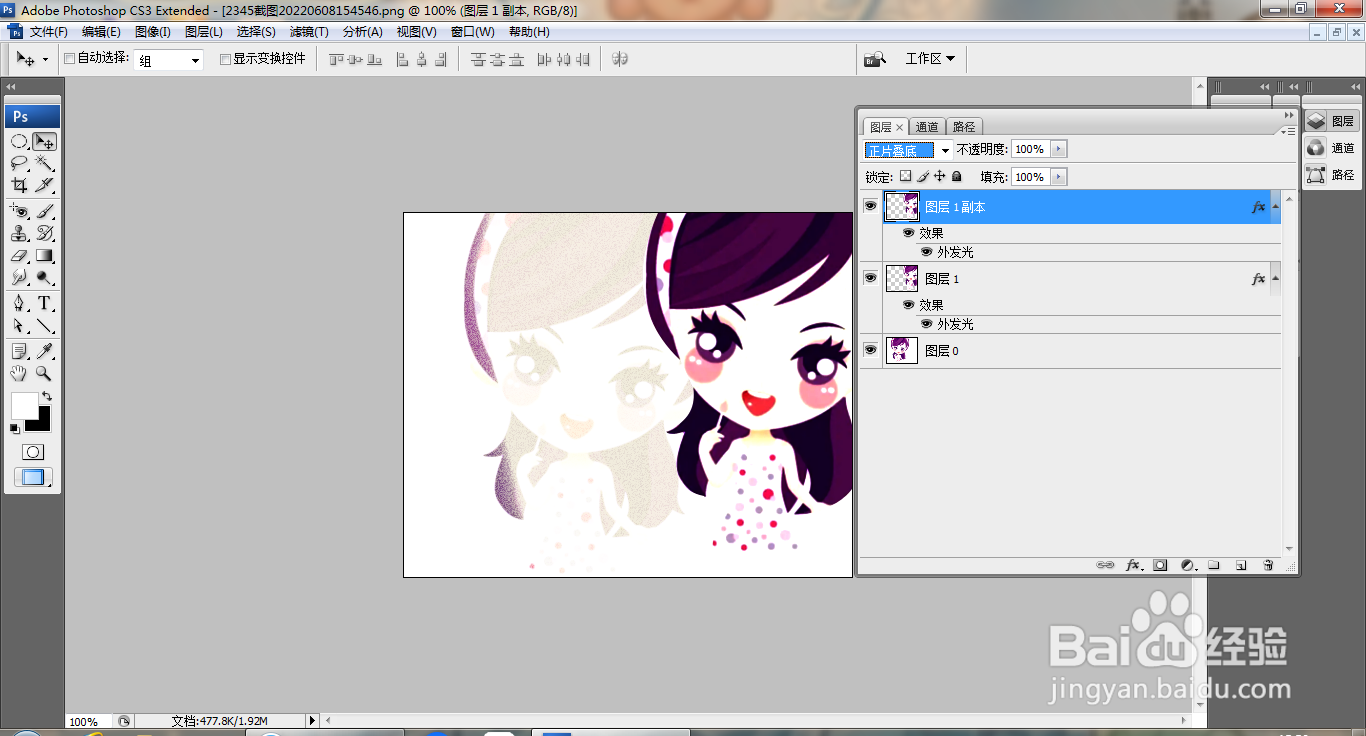The height and width of the screenshot is (736, 1366).
Task: Create a new layer
Action: (x=1241, y=565)
